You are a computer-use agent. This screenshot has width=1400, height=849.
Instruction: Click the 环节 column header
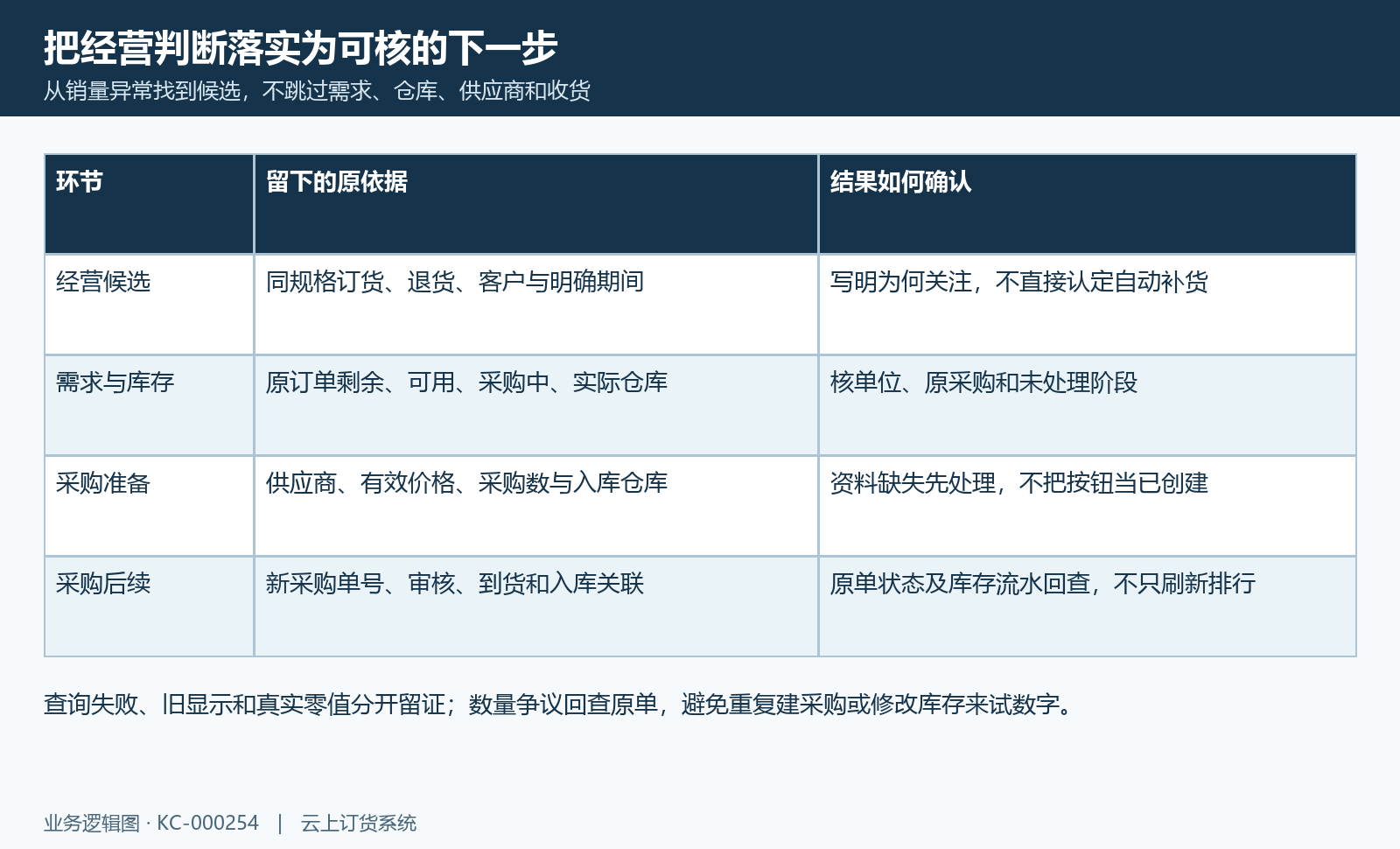click(150, 204)
